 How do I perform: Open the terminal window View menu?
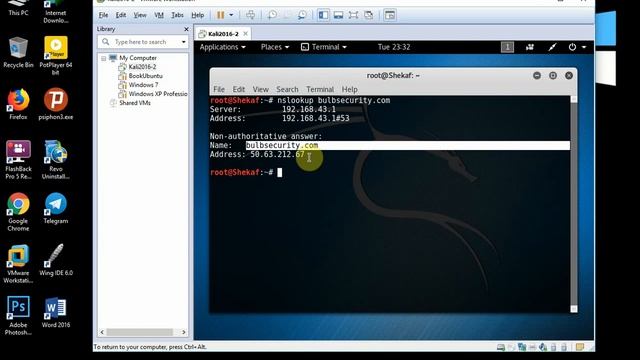[x=260, y=89]
